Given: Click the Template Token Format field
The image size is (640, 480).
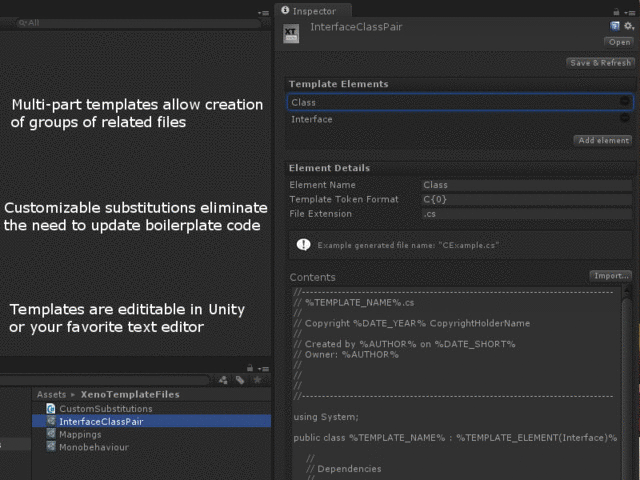Looking at the screenshot, I should [x=525, y=199].
